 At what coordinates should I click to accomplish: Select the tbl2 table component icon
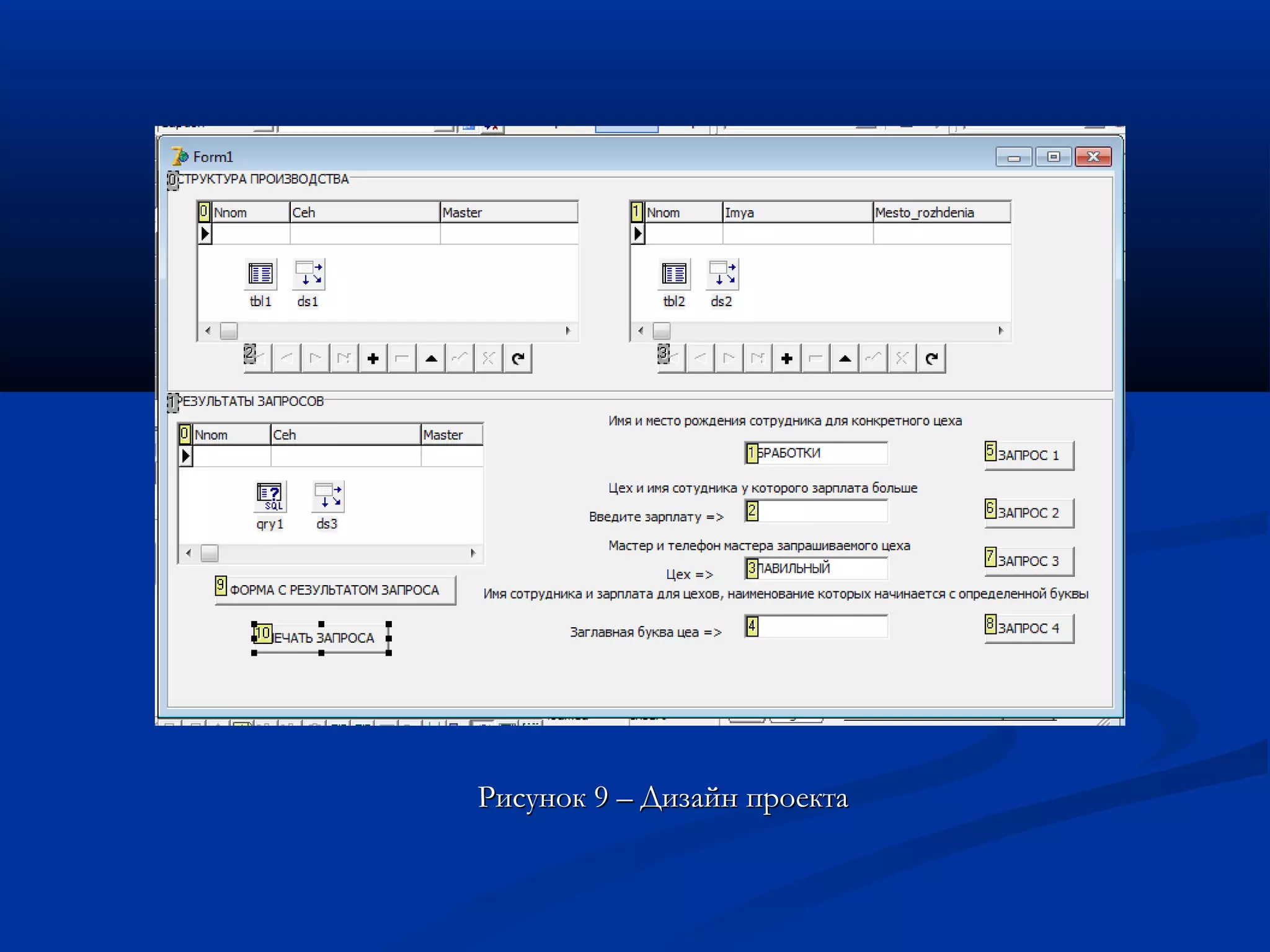(674, 274)
